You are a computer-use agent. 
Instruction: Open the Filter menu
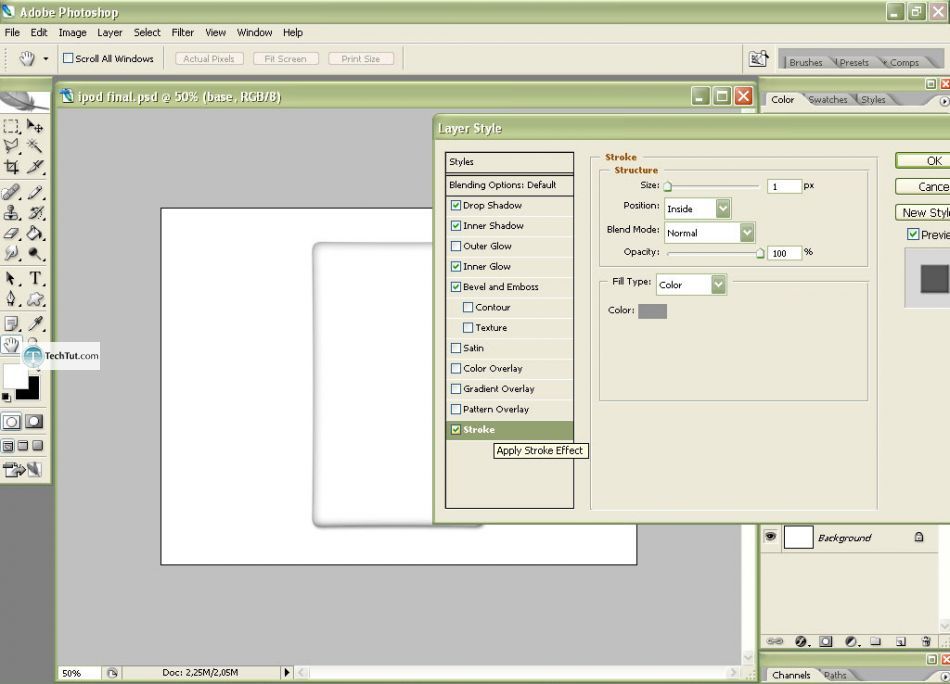182,32
